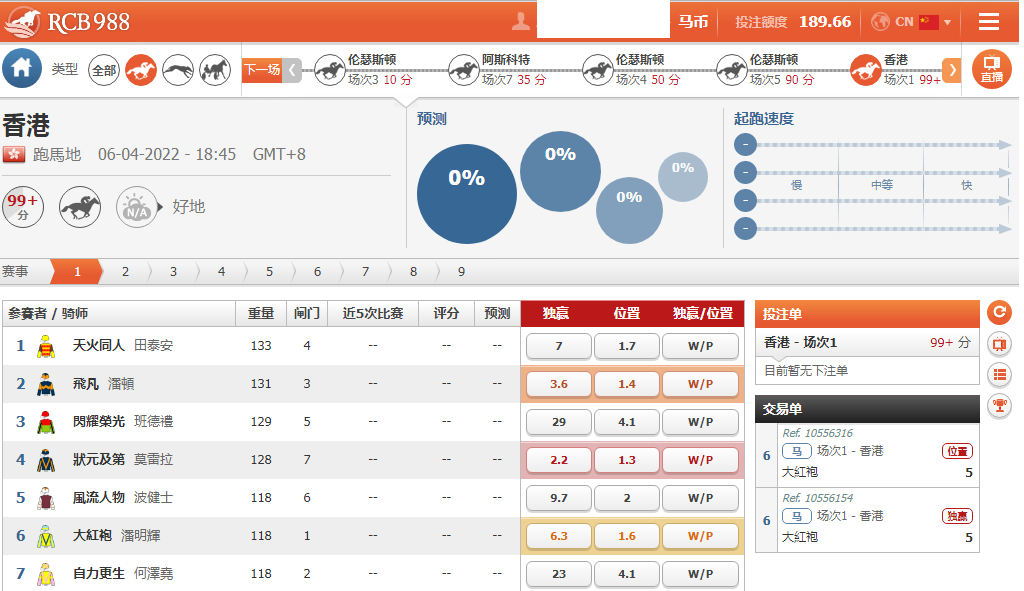Open the hamburger main menu
This screenshot has width=1024, height=591.
point(989,22)
